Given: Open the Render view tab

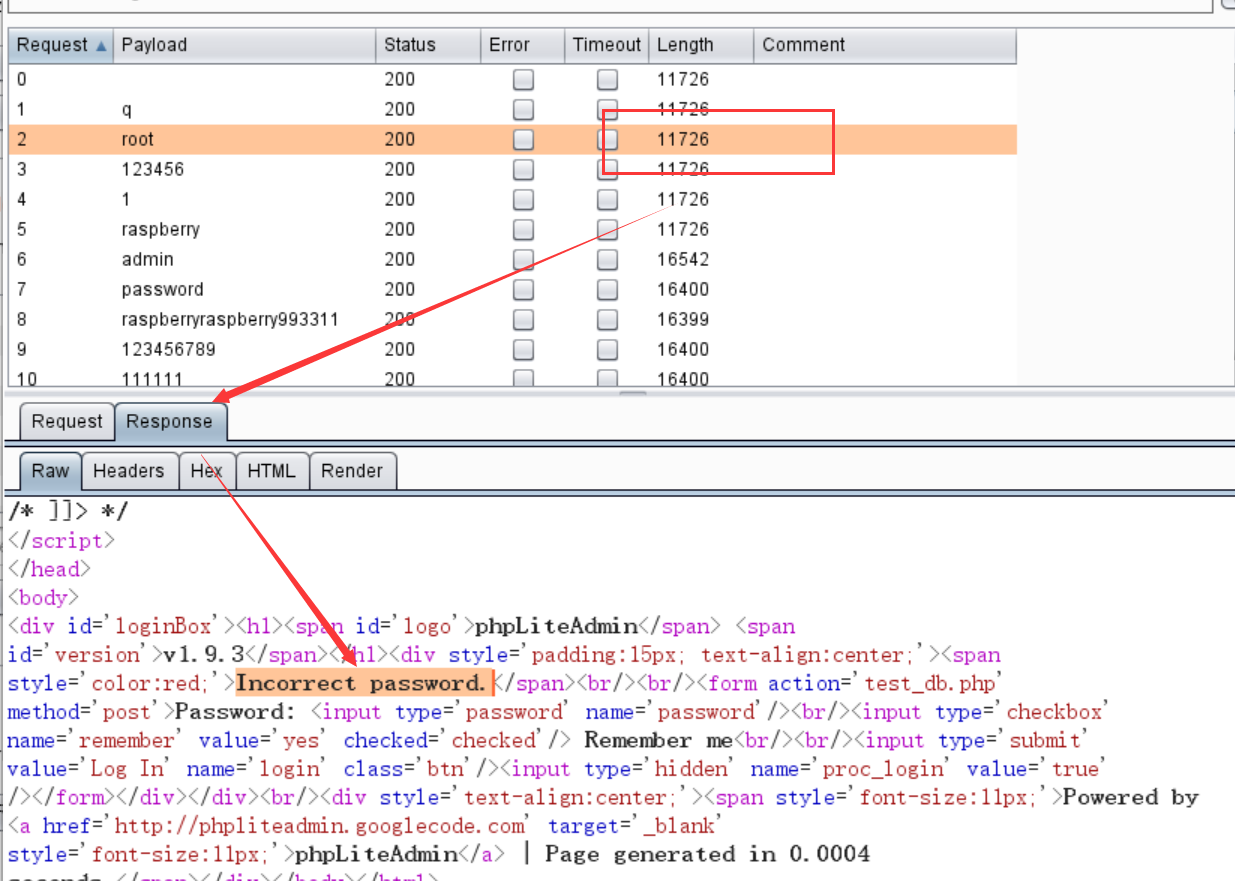Looking at the screenshot, I should pyautogui.click(x=352, y=470).
